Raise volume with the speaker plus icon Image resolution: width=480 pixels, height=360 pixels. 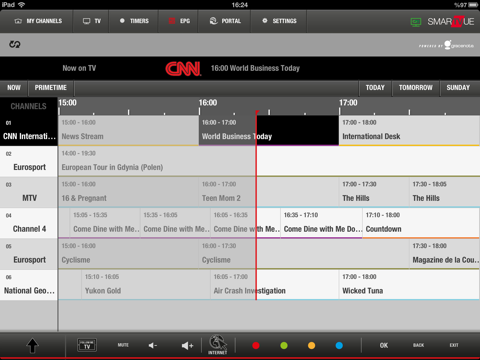click(x=187, y=346)
